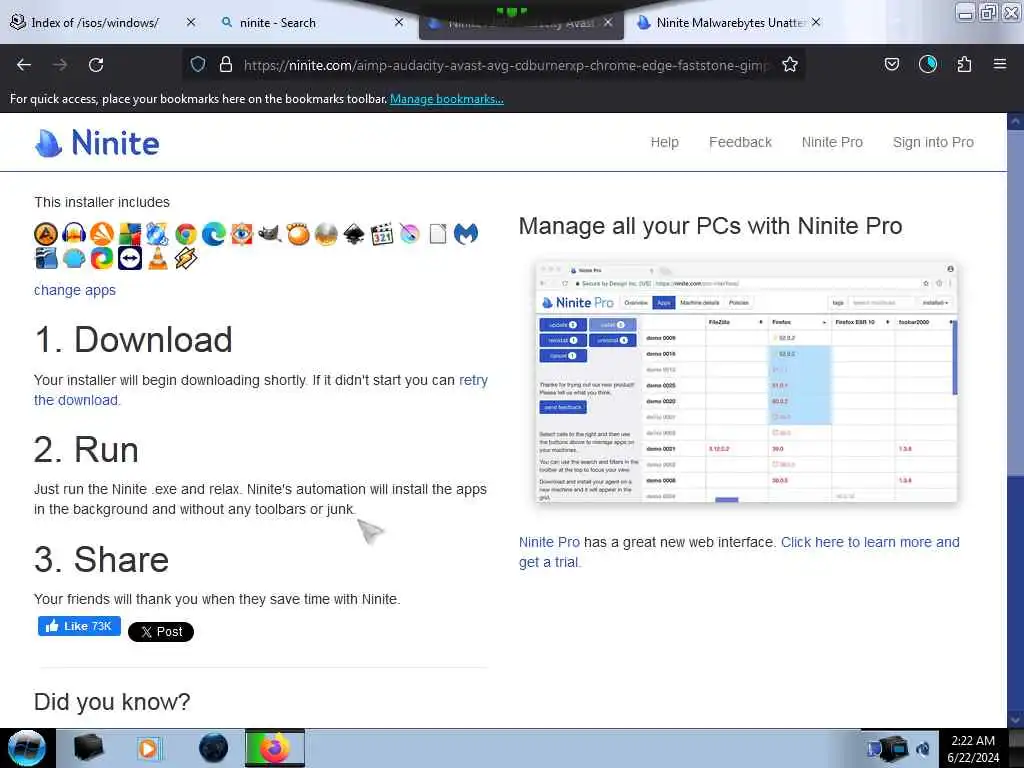Click the LibreOffice document icon
Viewport: 1024px width, 768px height.
coord(438,234)
